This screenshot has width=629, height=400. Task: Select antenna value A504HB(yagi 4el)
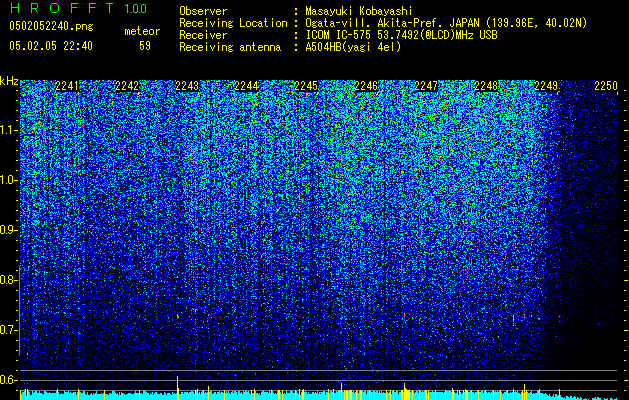pos(353,47)
